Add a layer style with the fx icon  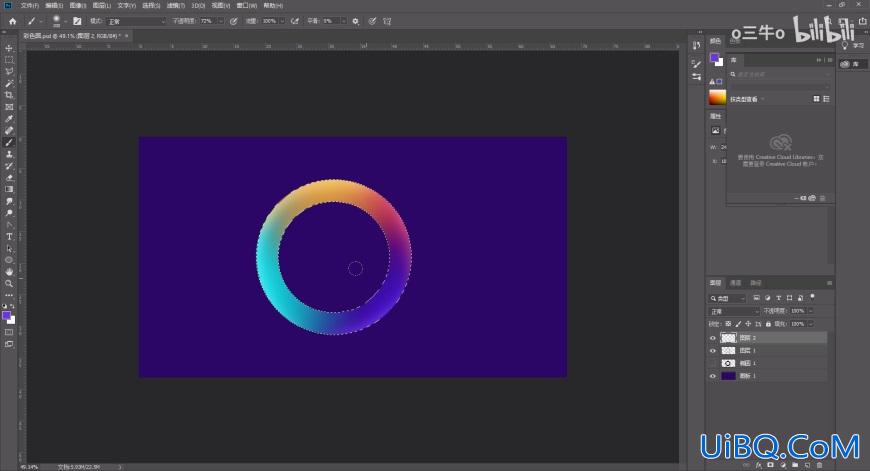(x=758, y=465)
